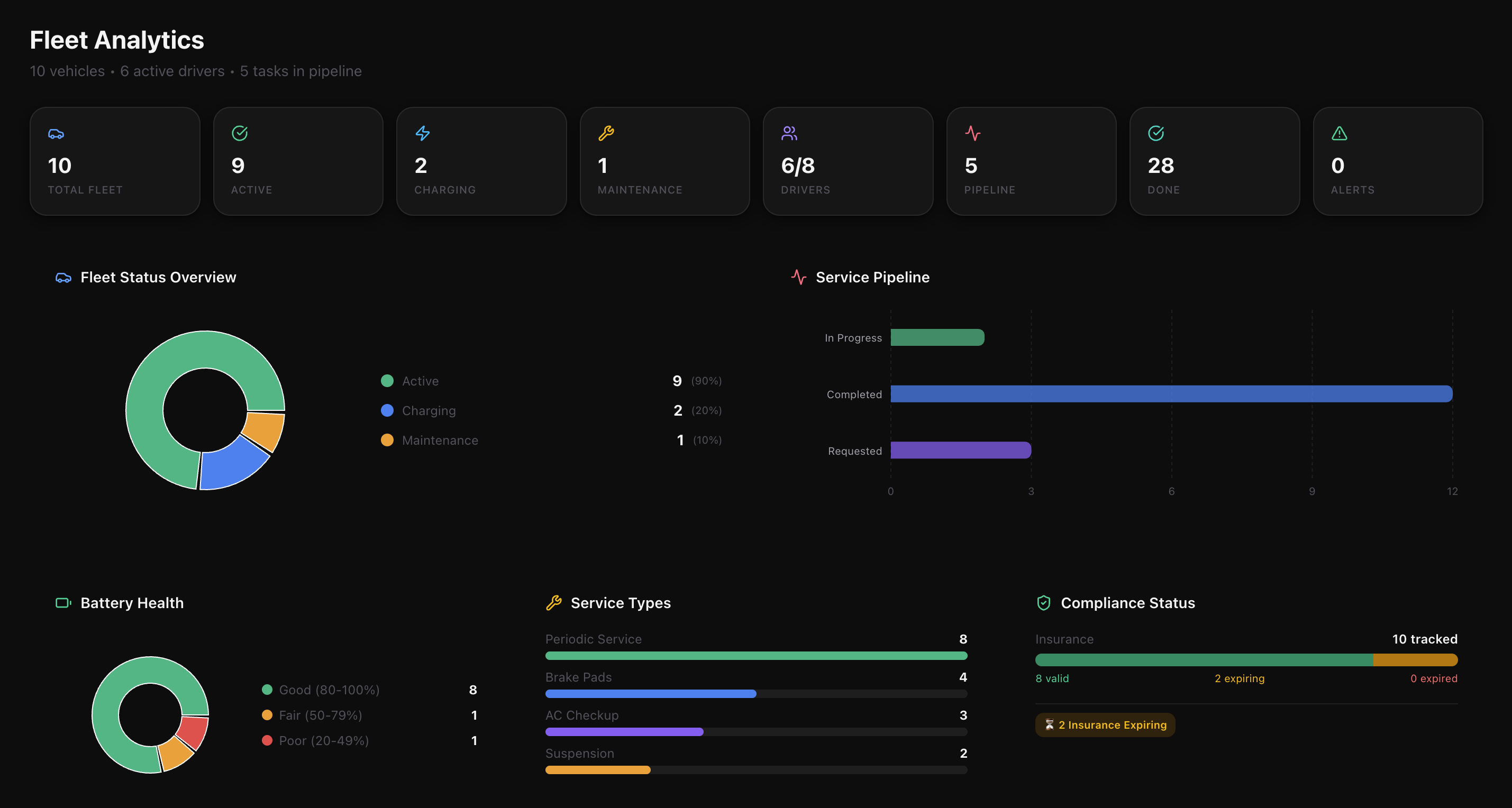Click the lightning bolt icon in Charging card
The image size is (1512, 808).
click(x=423, y=133)
